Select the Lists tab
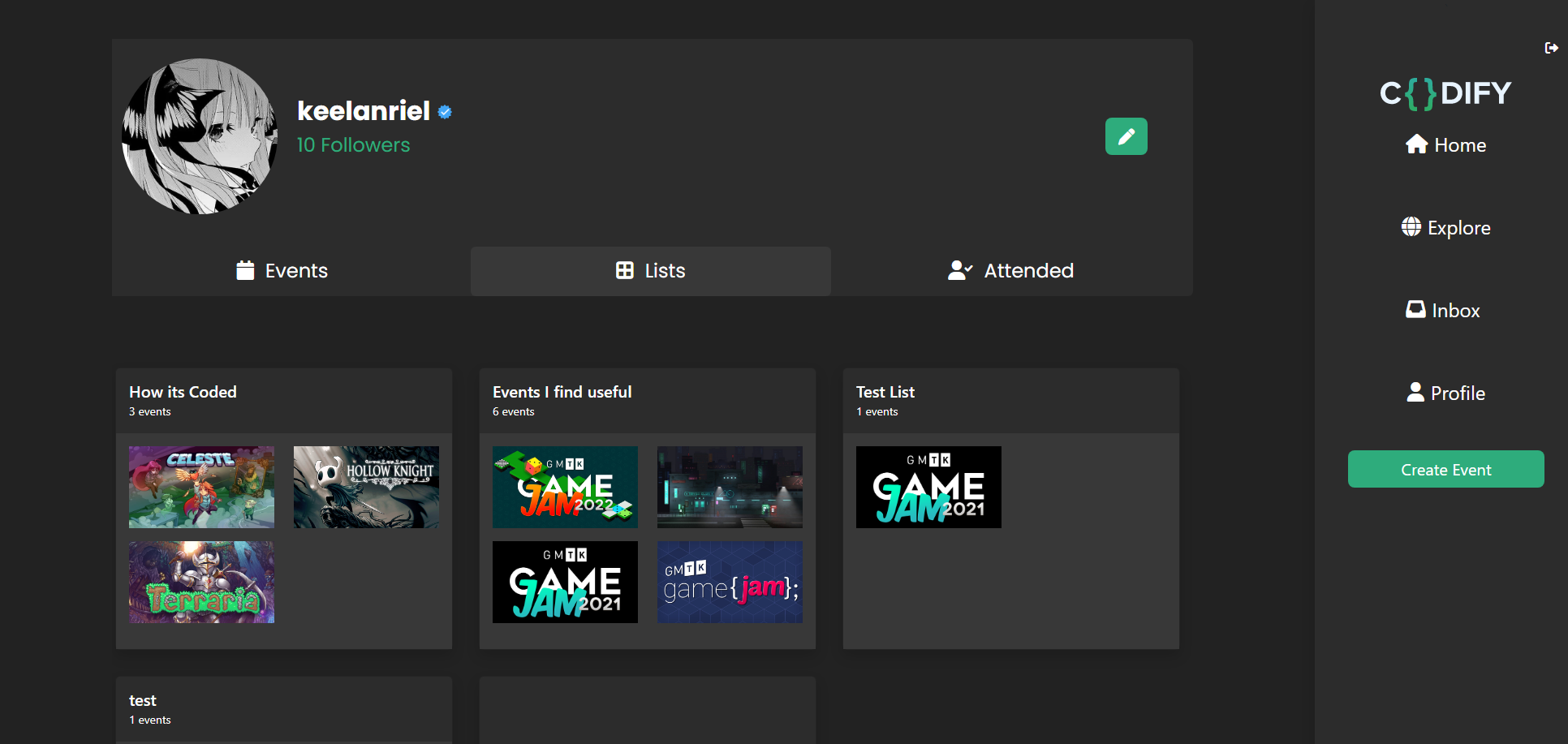This screenshot has height=744, width=1568. coord(651,271)
